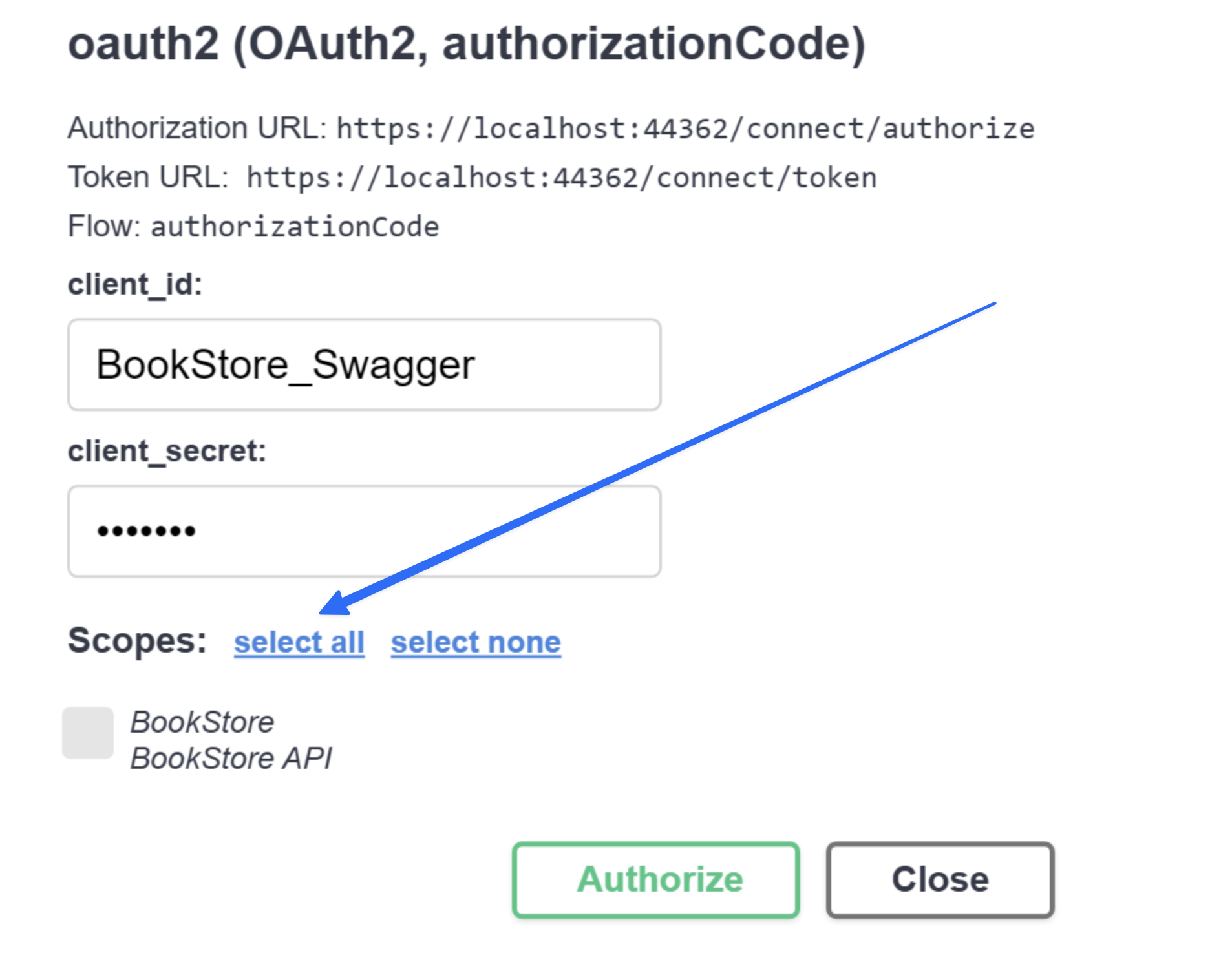This screenshot has height=973, width=1232.
Task: Click the connect/token URL text
Action: (x=561, y=178)
